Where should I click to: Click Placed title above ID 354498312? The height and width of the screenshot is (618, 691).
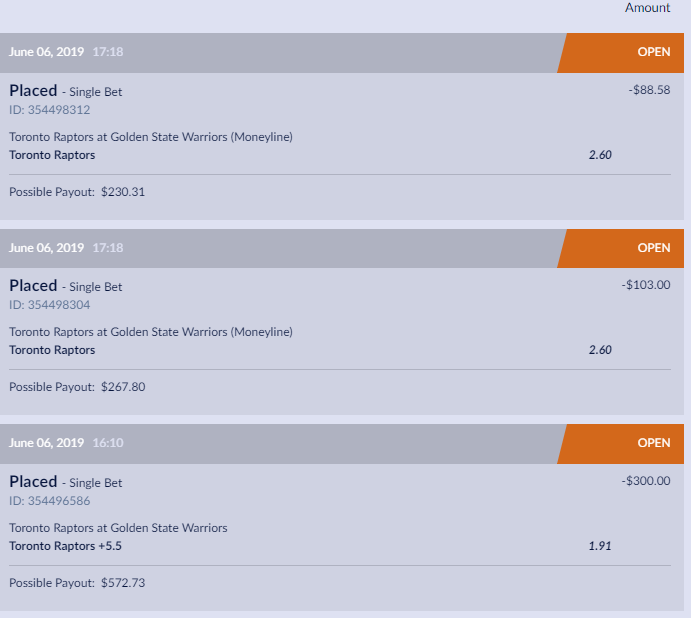[x=33, y=91]
